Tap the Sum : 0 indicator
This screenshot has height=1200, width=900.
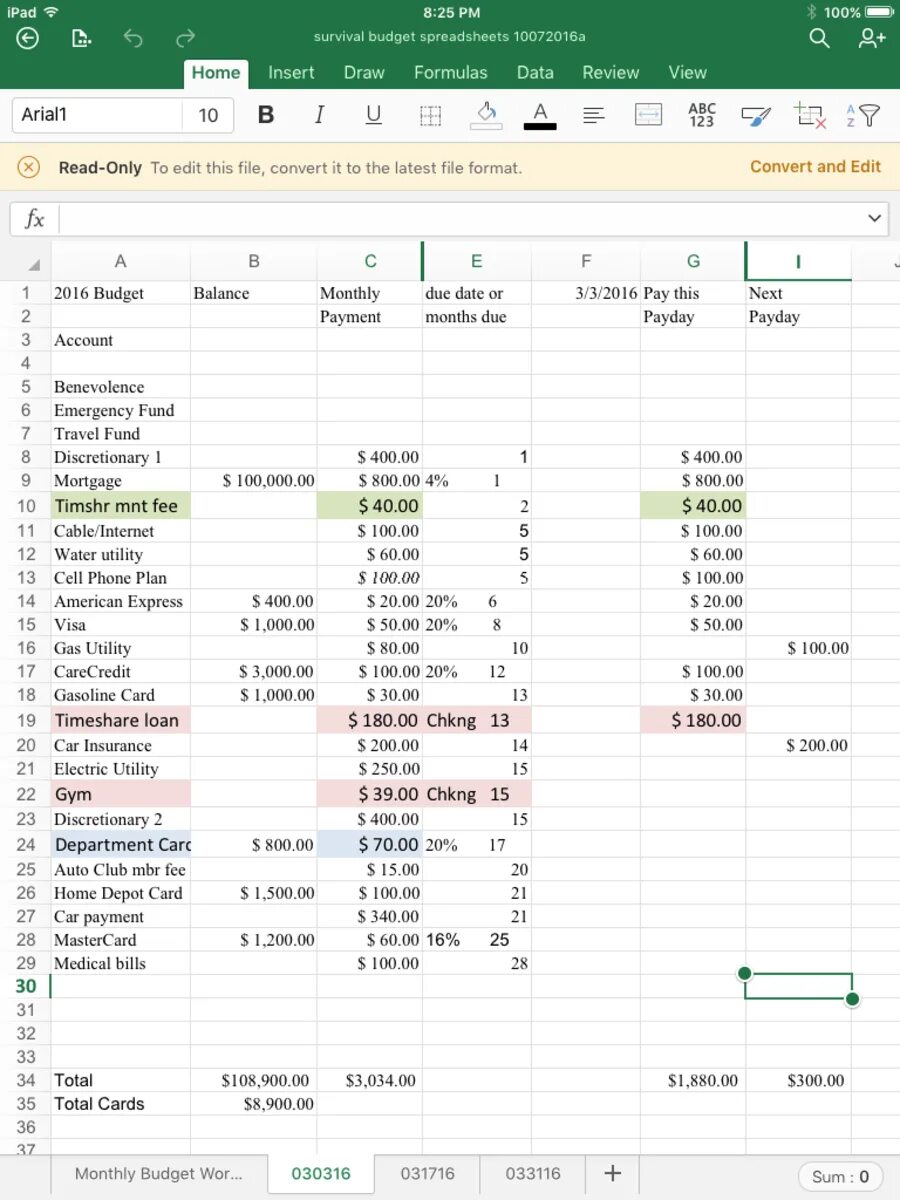click(x=840, y=1177)
